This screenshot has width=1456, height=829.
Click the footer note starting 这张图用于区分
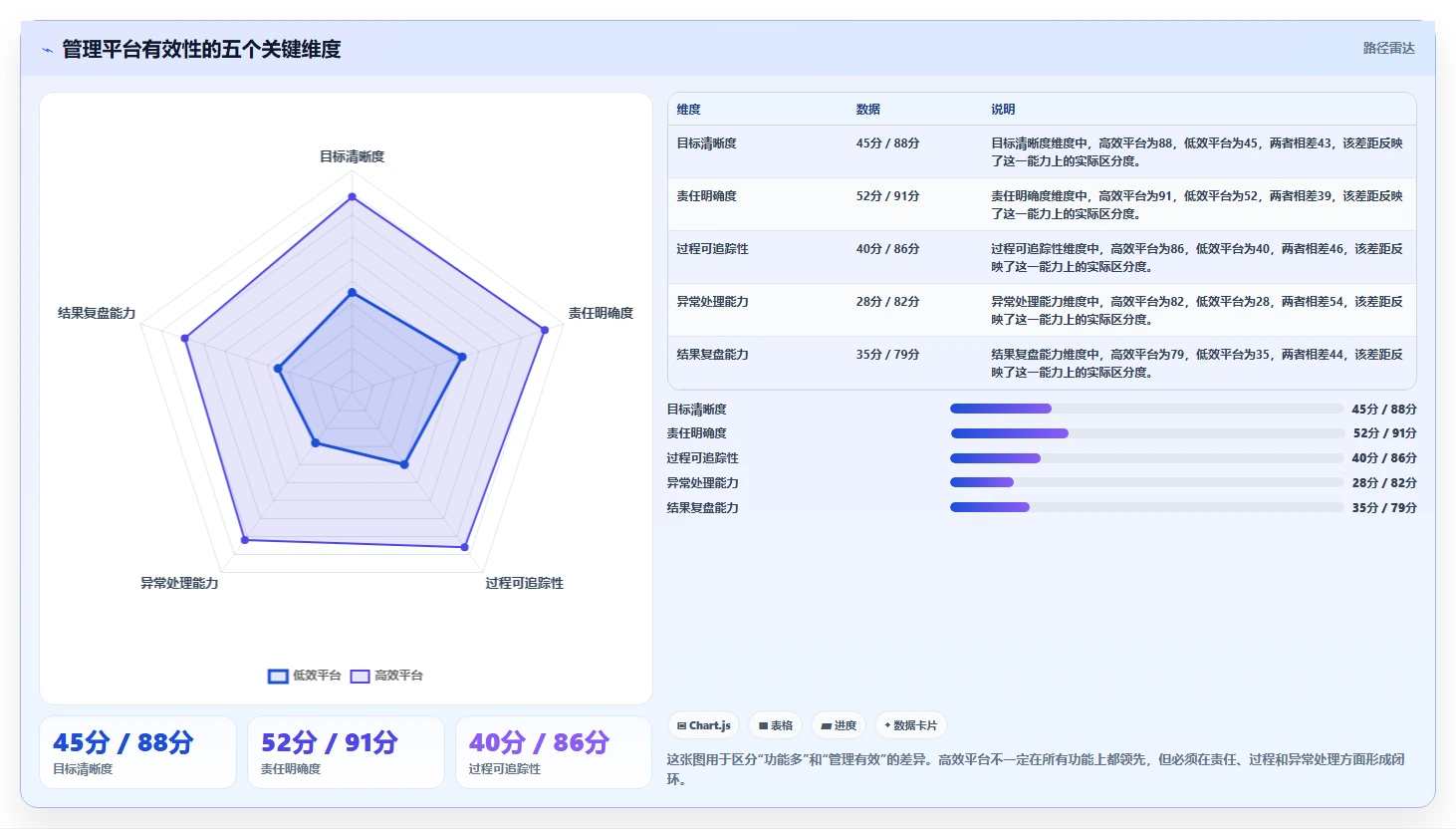(x=1036, y=769)
